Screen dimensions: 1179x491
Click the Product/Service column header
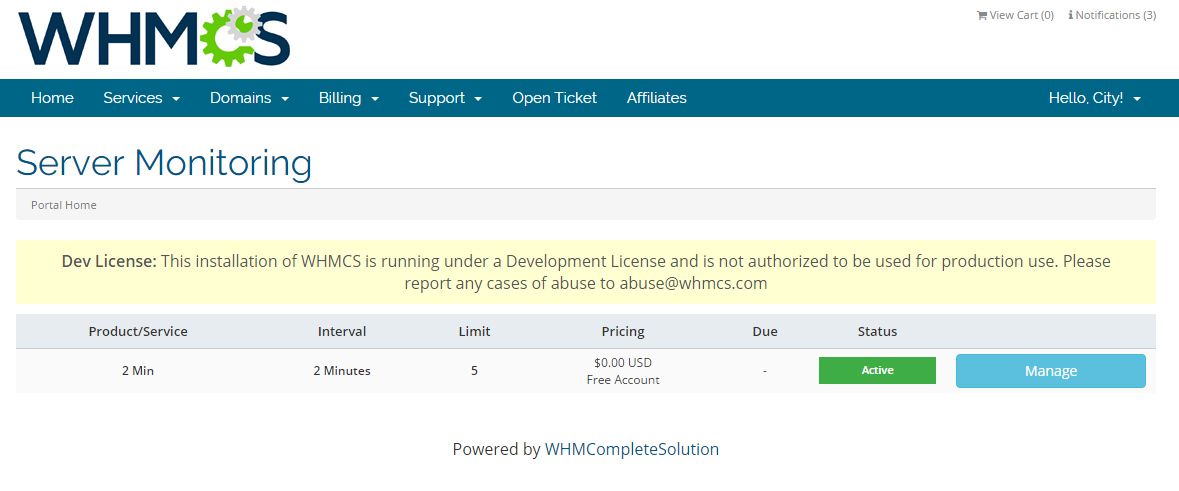click(x=138, y=331)
